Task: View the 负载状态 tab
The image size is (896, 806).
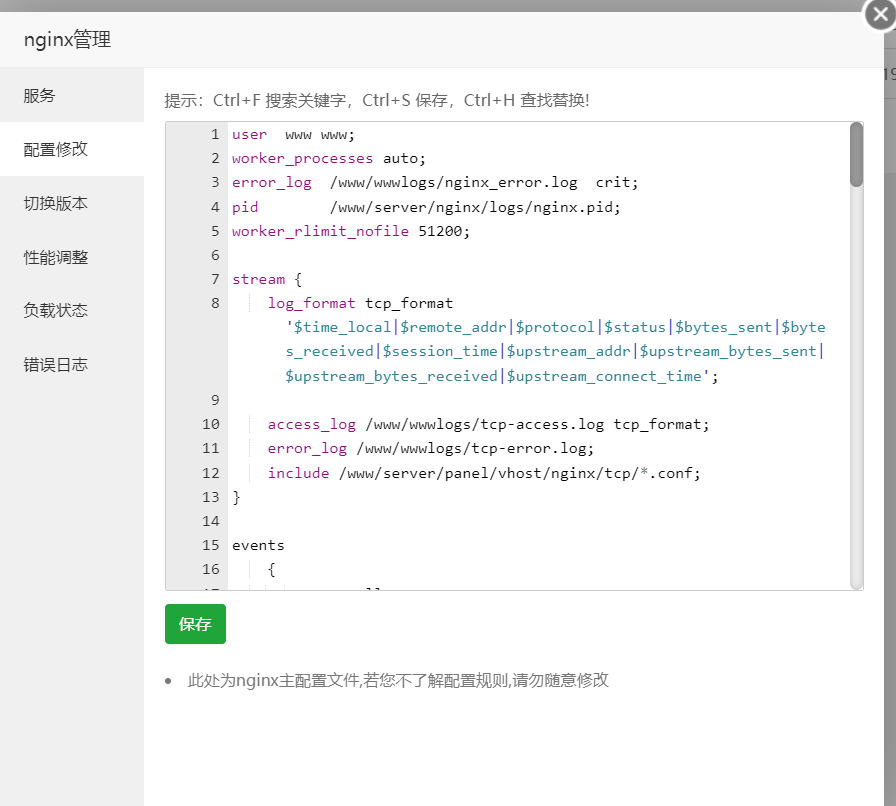Action: 72,310
